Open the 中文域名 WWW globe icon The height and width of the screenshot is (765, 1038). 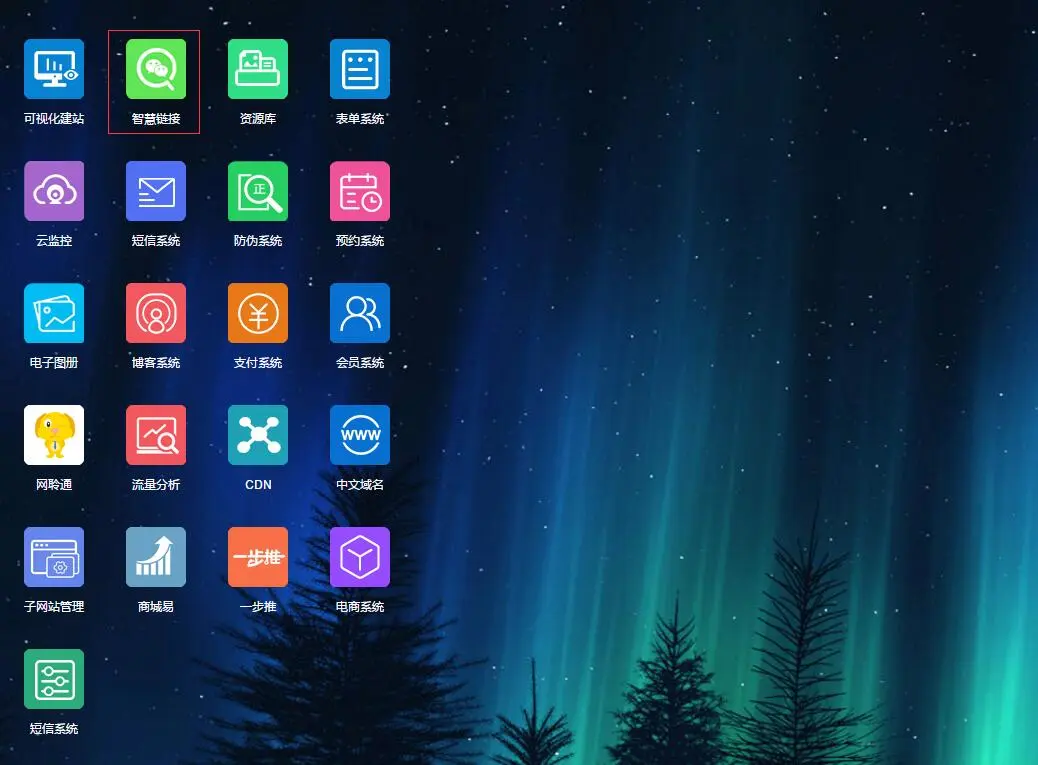pos(360,436)
